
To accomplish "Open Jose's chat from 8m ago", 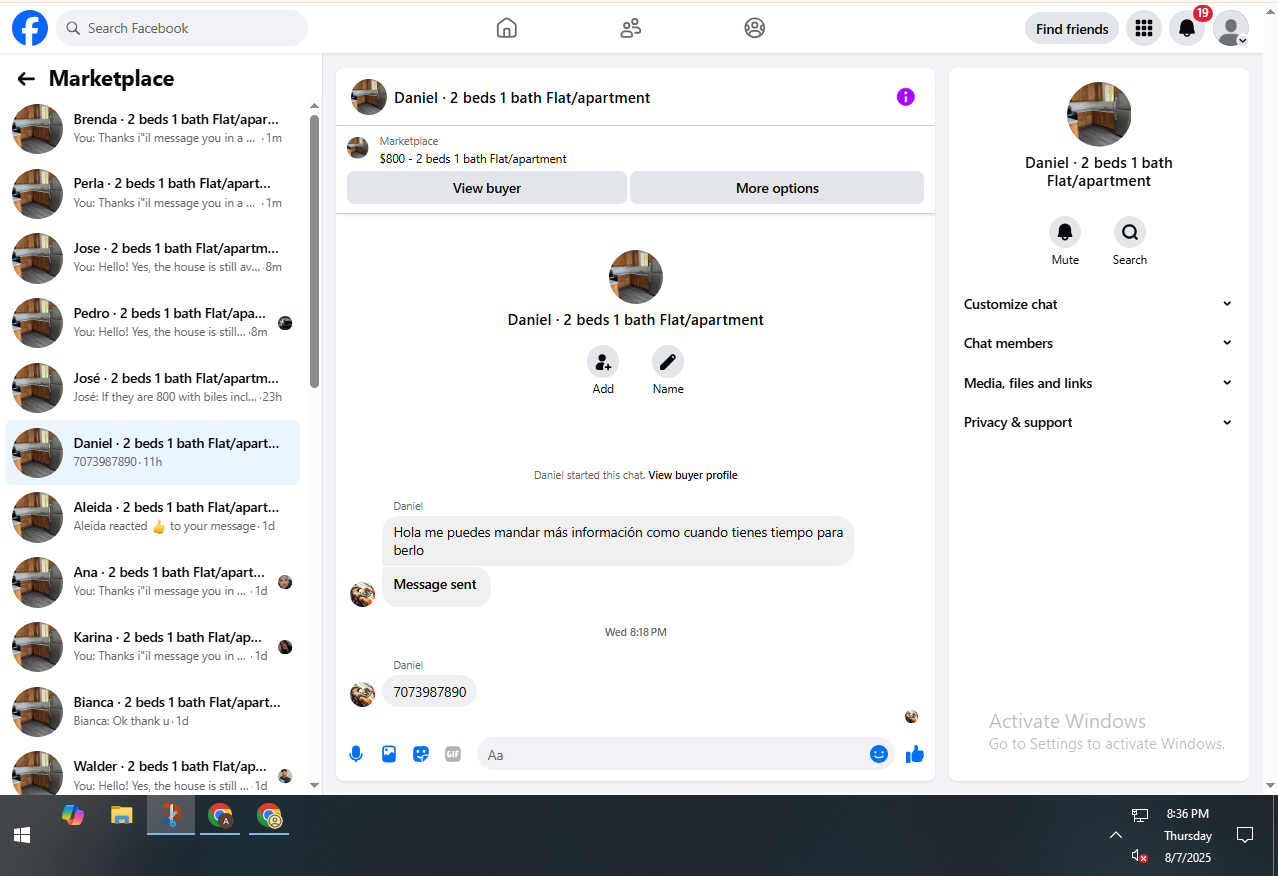I will (153, 258).
